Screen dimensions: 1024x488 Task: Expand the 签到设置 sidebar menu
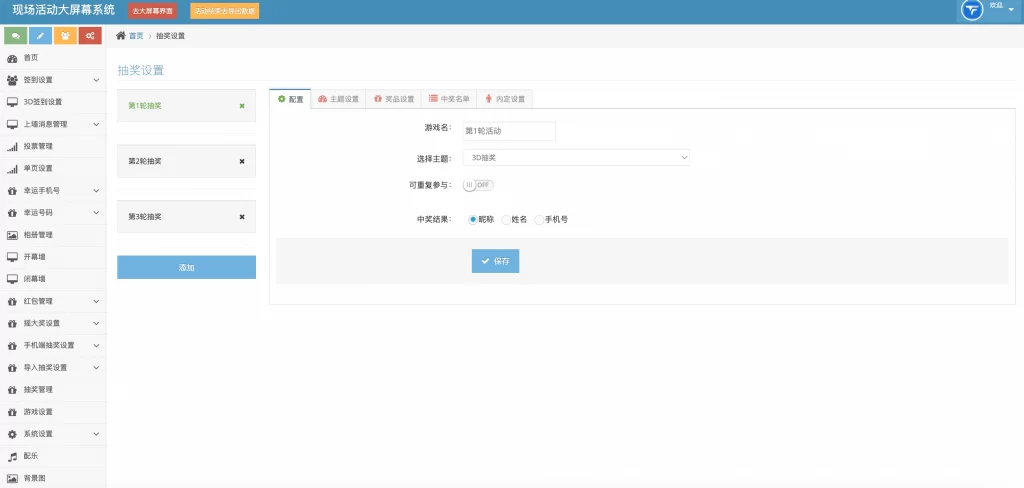52,80
